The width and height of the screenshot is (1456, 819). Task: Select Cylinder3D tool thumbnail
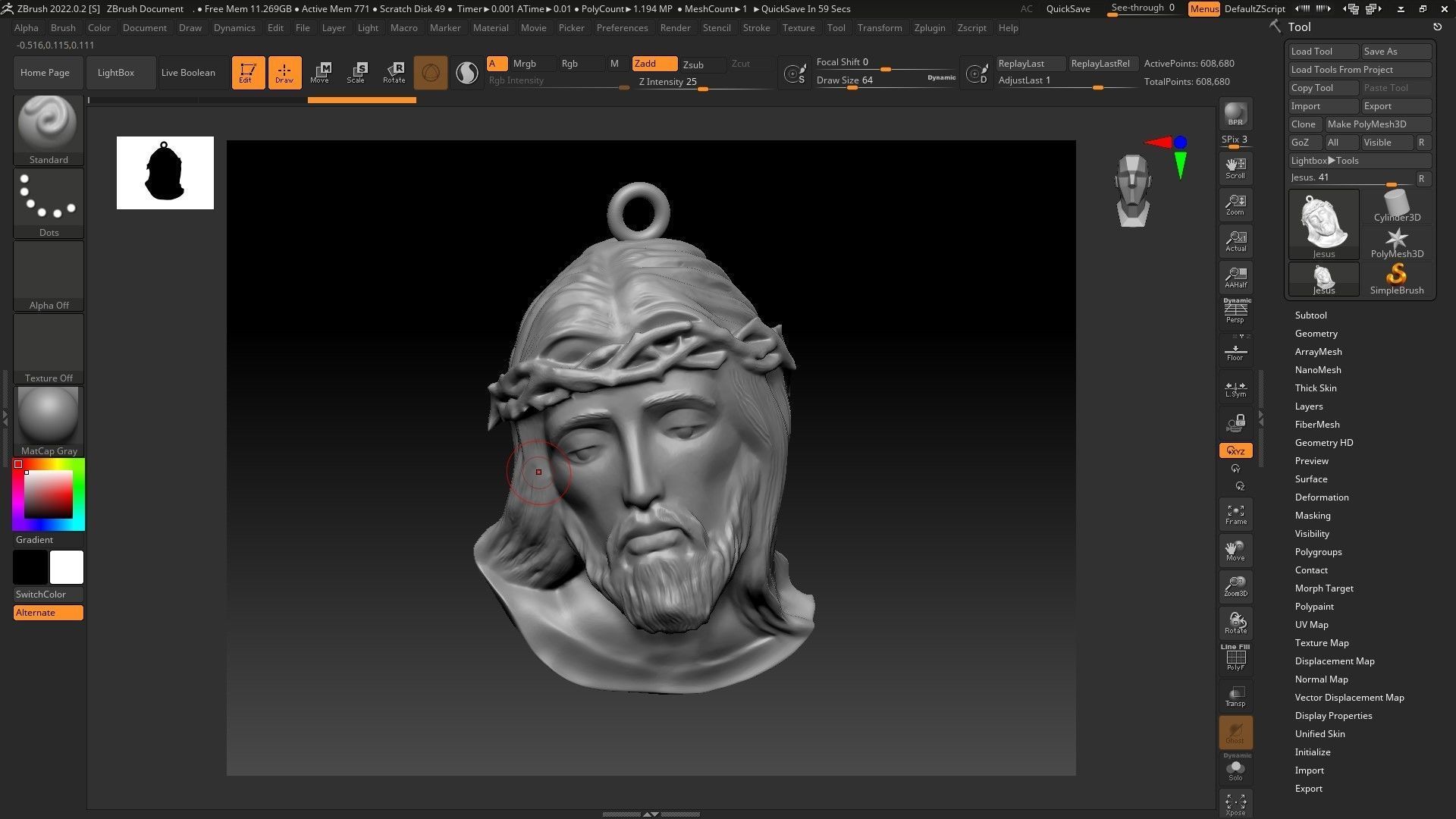coord(1396,206)
